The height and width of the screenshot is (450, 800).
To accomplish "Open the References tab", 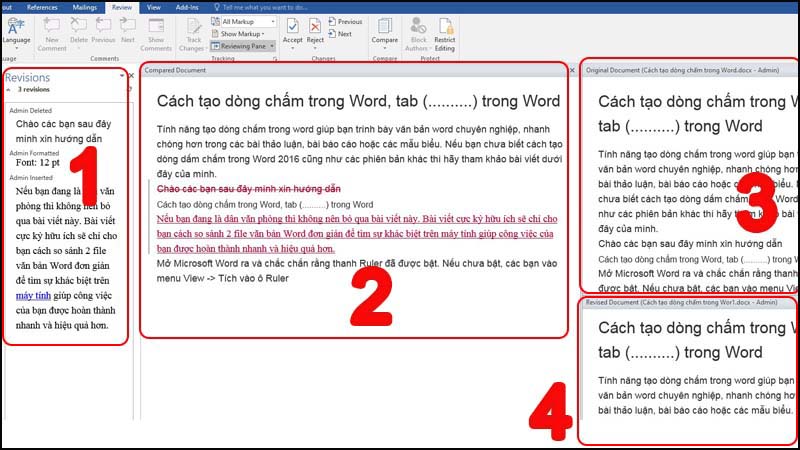I will pos(42,6).
